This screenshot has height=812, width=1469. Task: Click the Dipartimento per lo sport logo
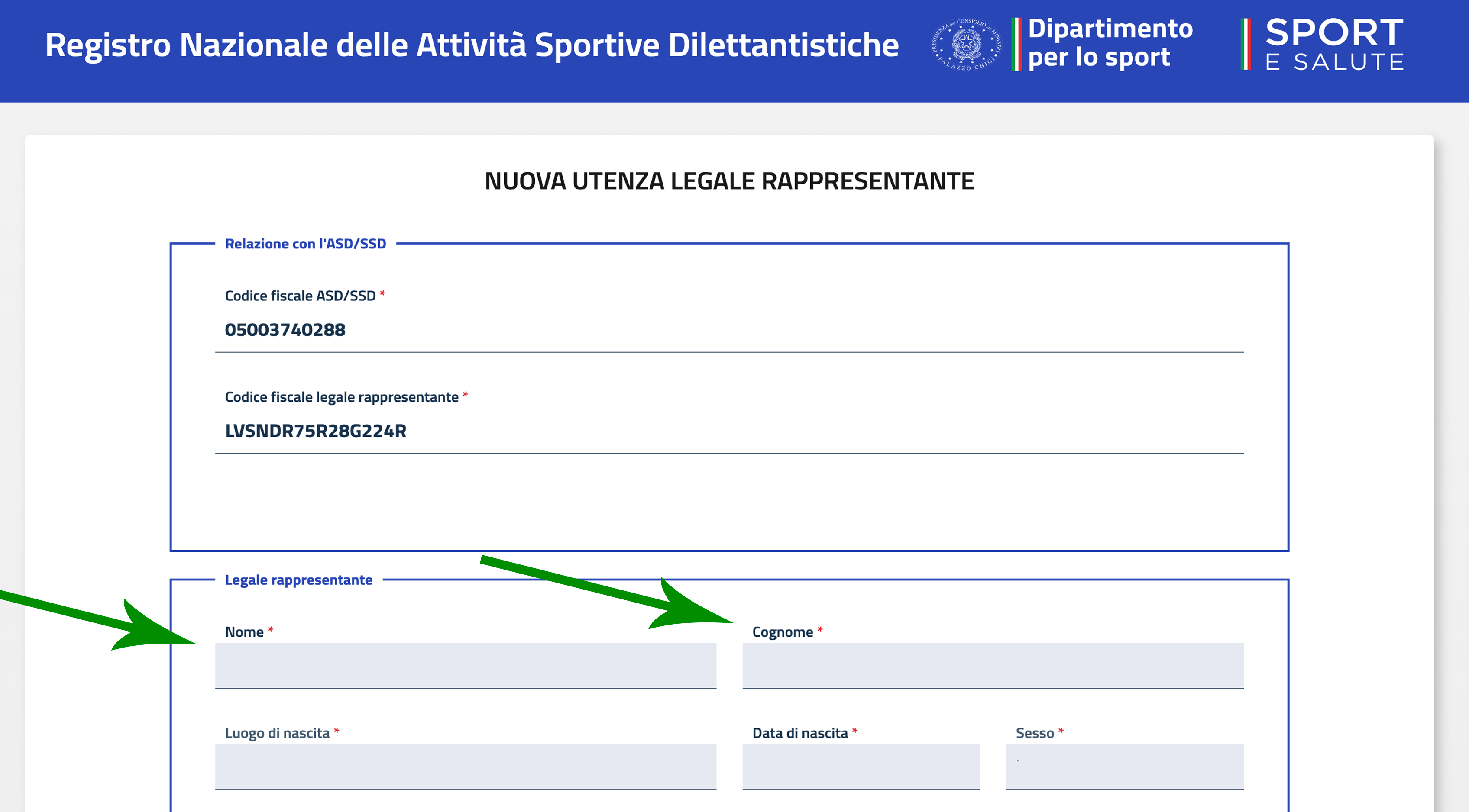pyautogui.click(x=1110, y=43)
